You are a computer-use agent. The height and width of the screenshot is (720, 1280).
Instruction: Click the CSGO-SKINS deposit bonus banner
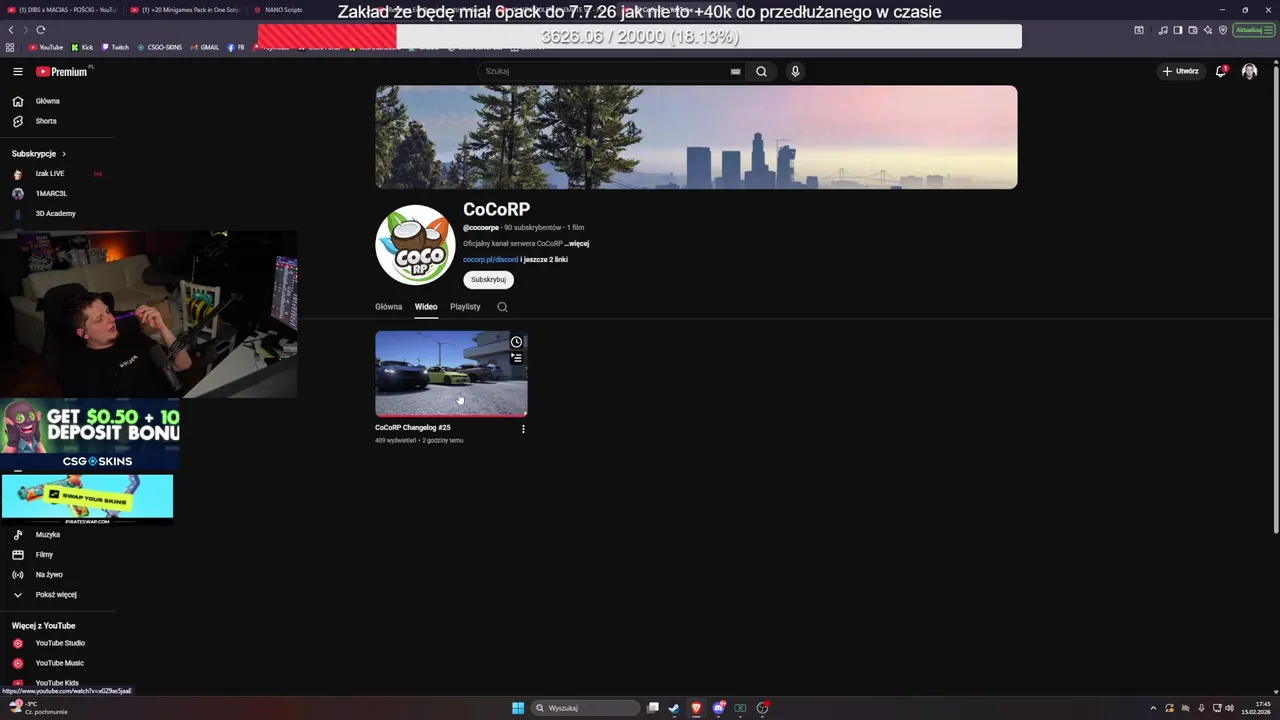(x=90, y=435)
